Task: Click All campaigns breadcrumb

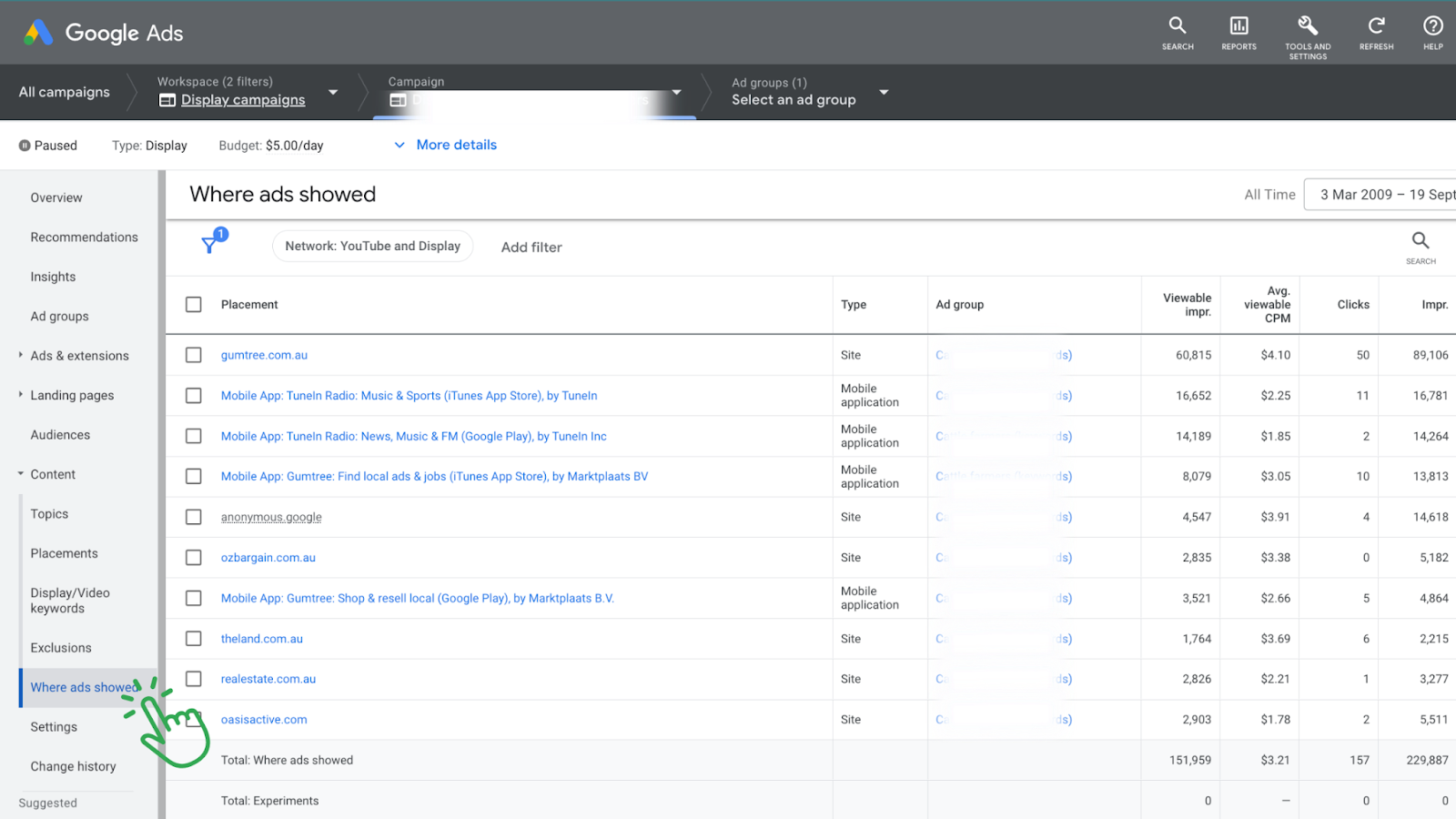Action: tap(65, 92)
